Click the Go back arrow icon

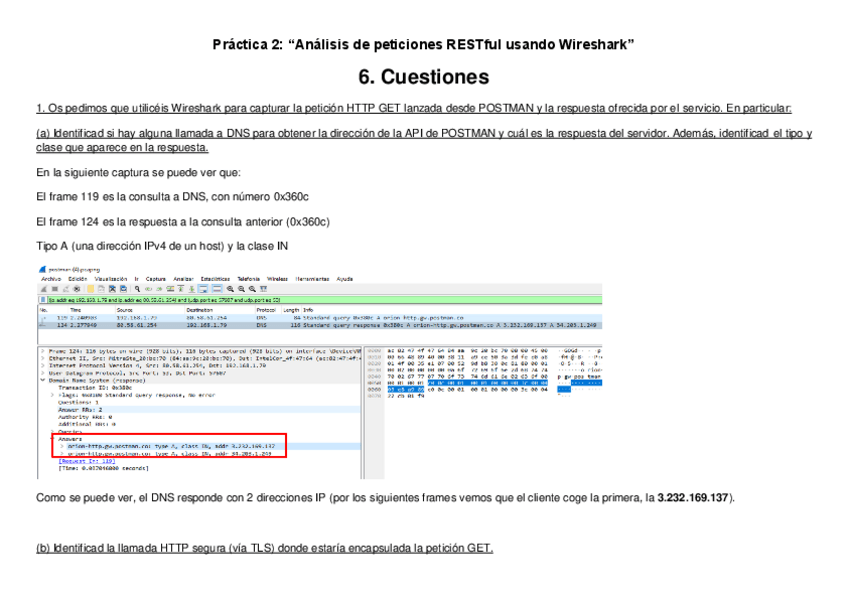coord(148,289)
